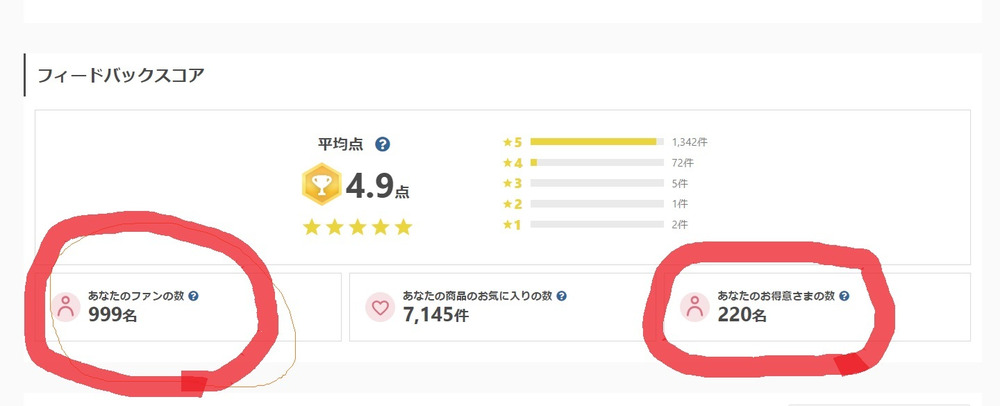The width and height of the screenshot is (1000, 406).
Task: Click the three-star rating bar
Action: [x=596, y=184]
